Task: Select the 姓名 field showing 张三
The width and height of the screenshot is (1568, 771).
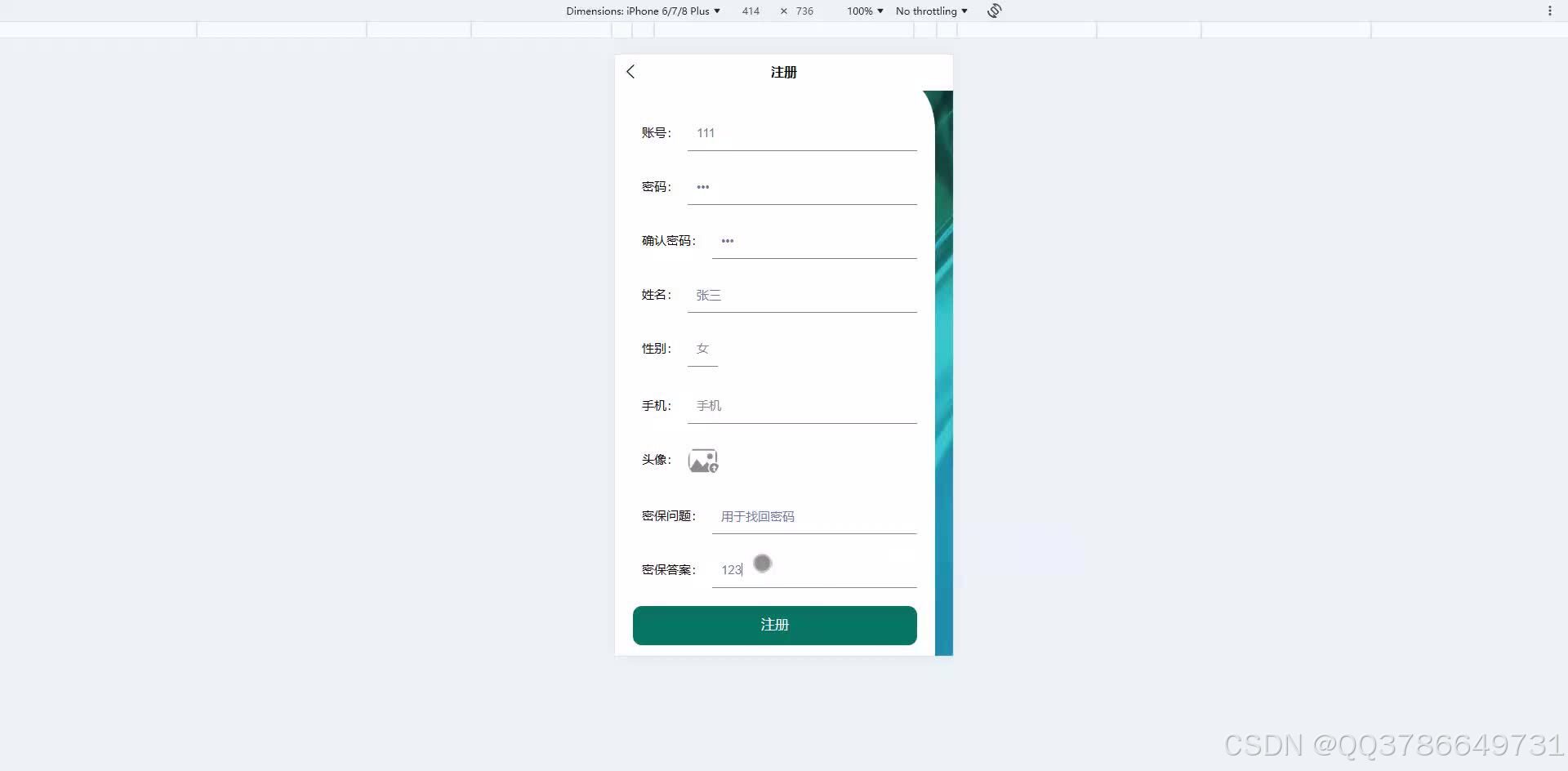Action: click(x=801, y=295)
